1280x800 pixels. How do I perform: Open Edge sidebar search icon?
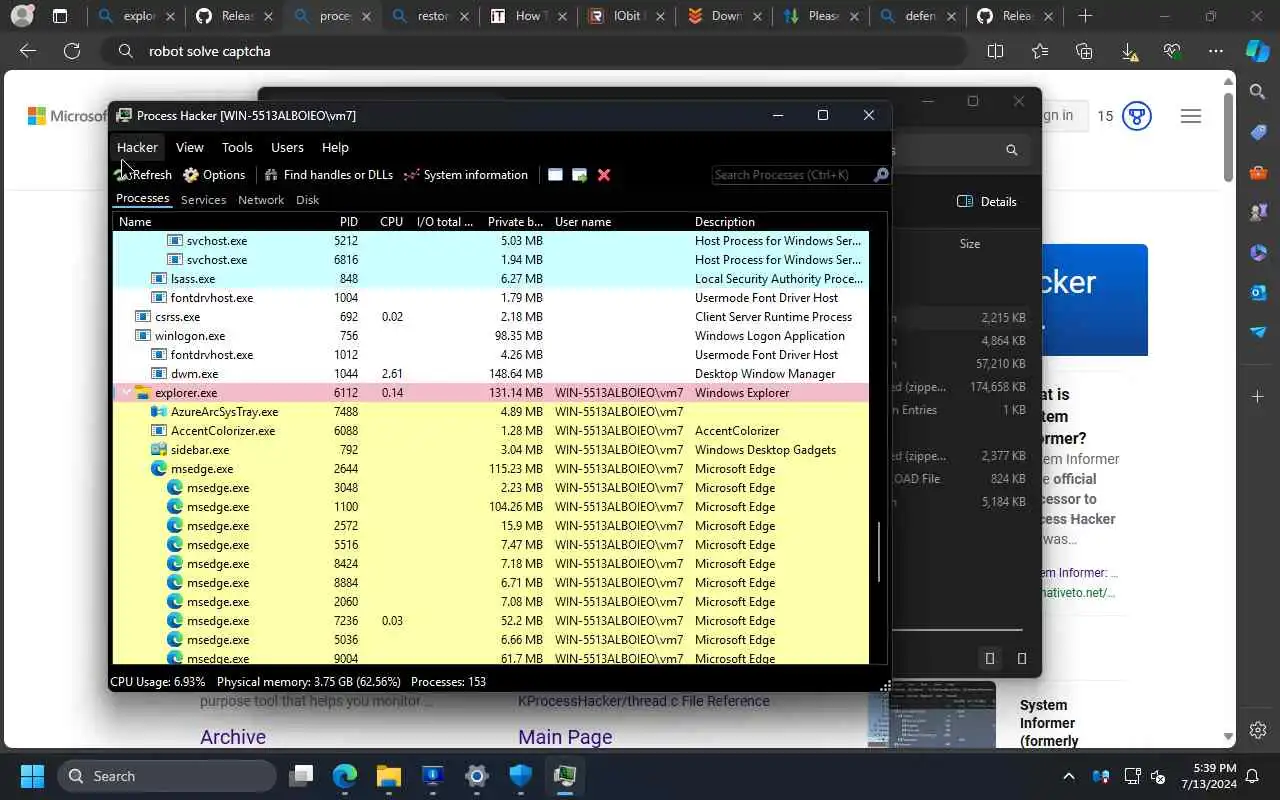(x=1258, y=92)
